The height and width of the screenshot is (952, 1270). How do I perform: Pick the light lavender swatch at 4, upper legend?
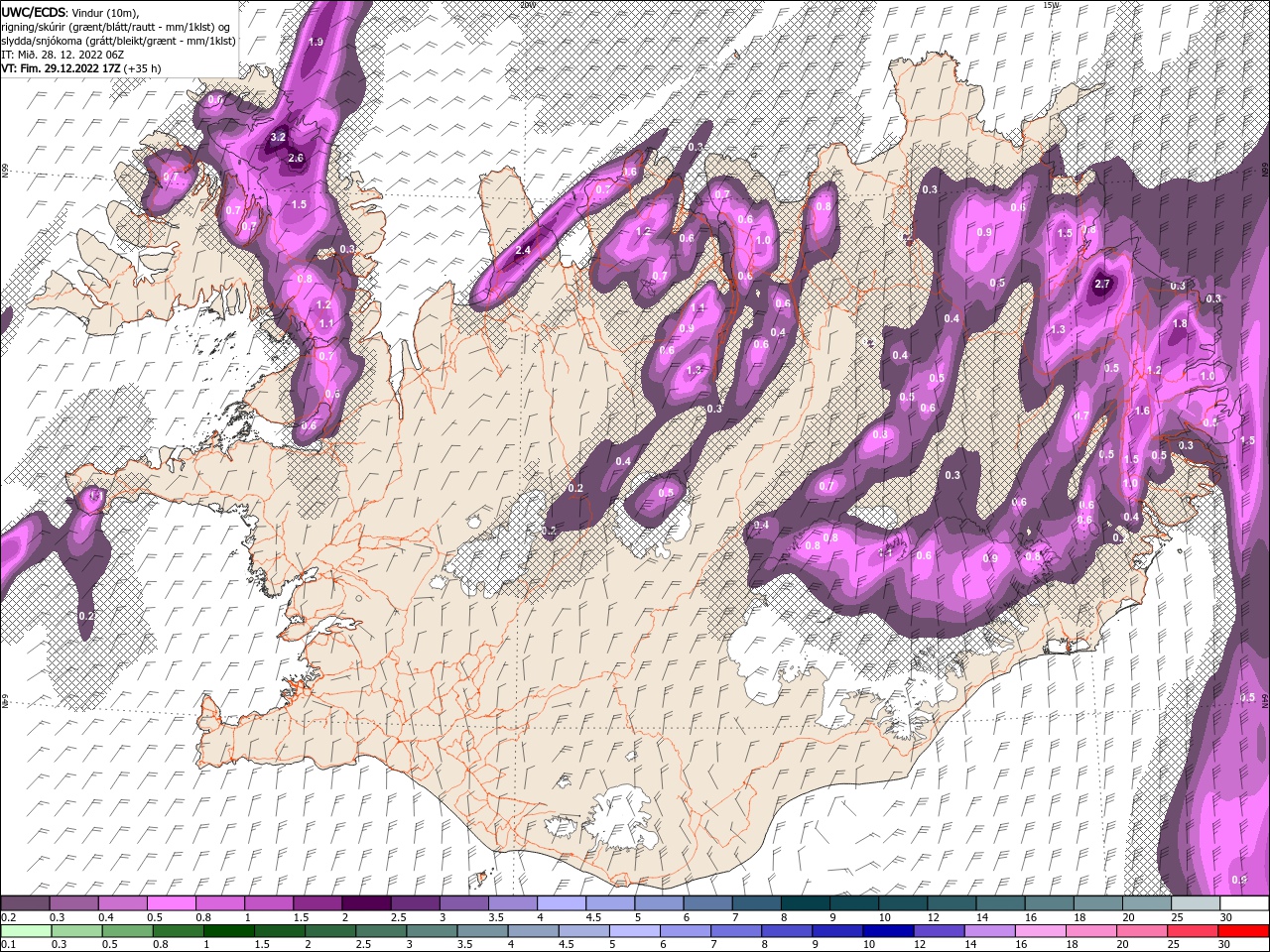point(561,903)
